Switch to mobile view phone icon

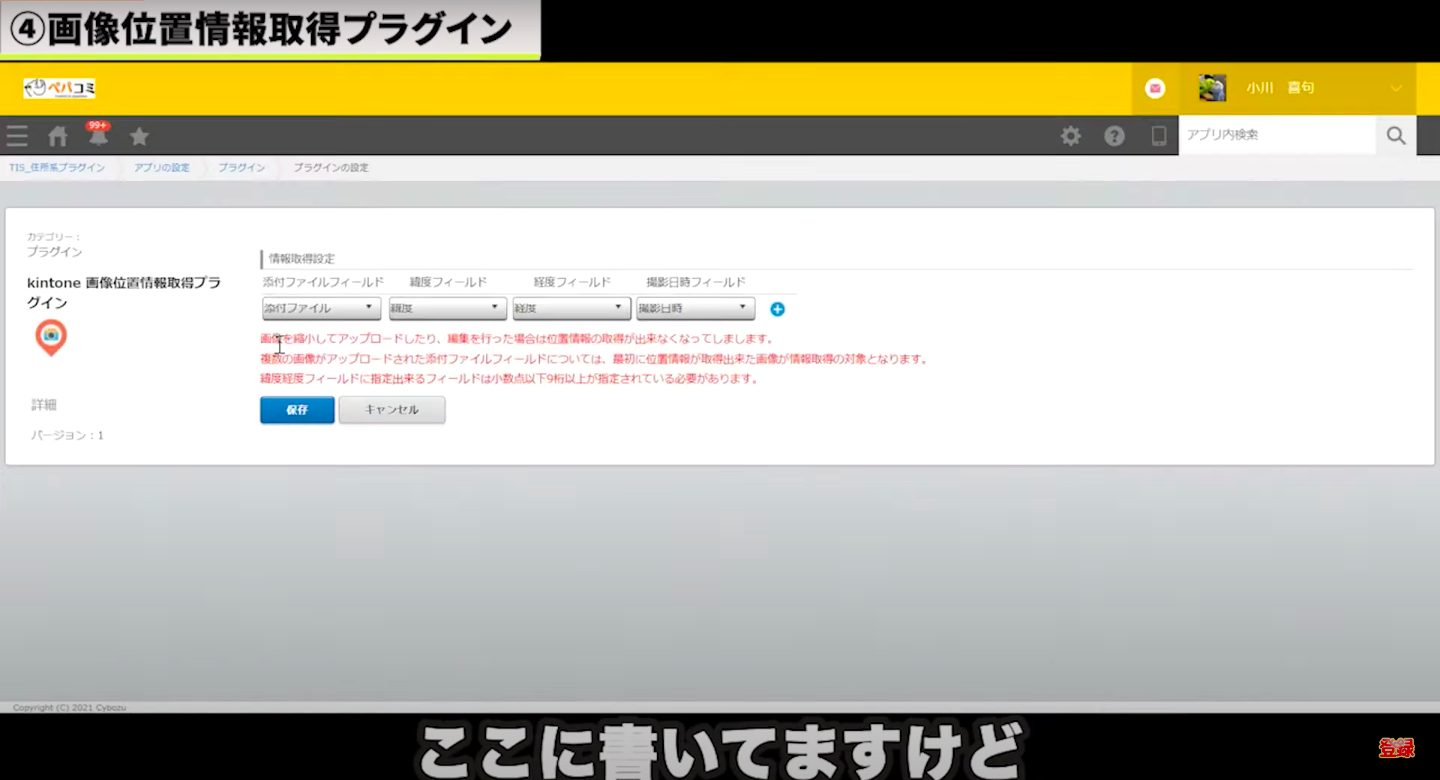tap(1159, 136)
